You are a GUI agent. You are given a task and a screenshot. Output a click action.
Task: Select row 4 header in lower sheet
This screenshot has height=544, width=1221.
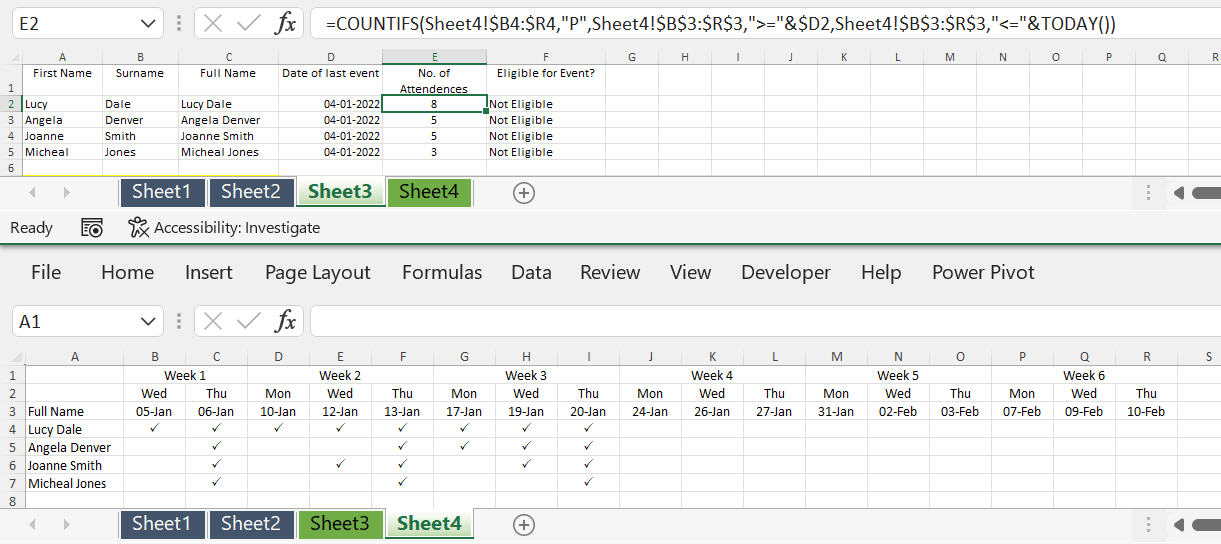tap(12, 429)
